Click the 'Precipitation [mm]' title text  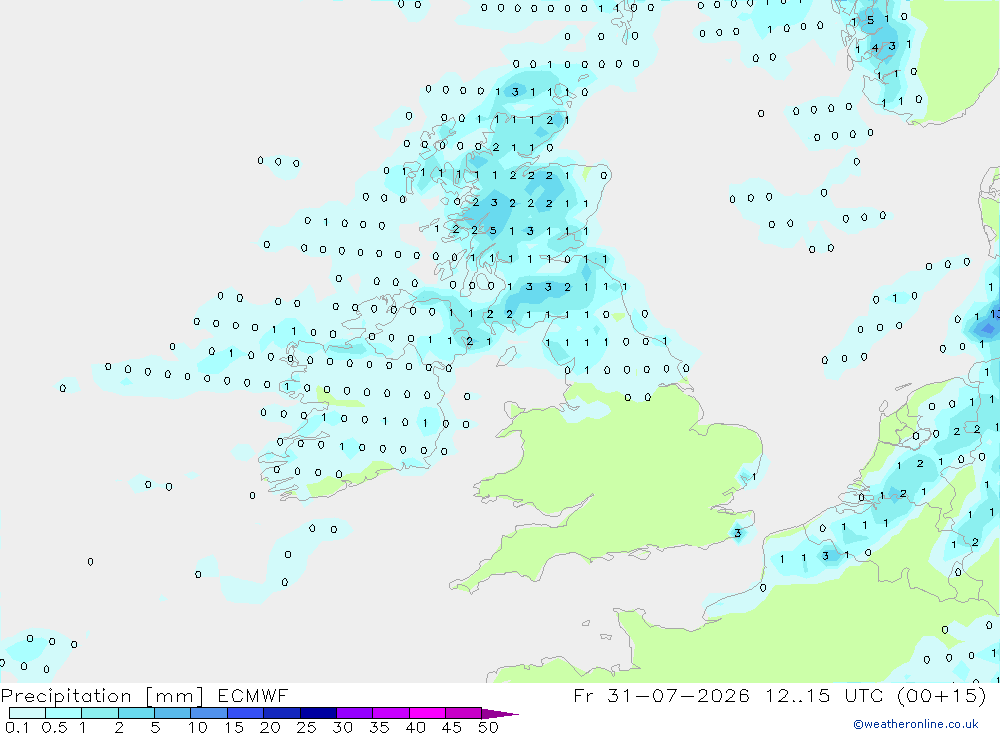102,696
